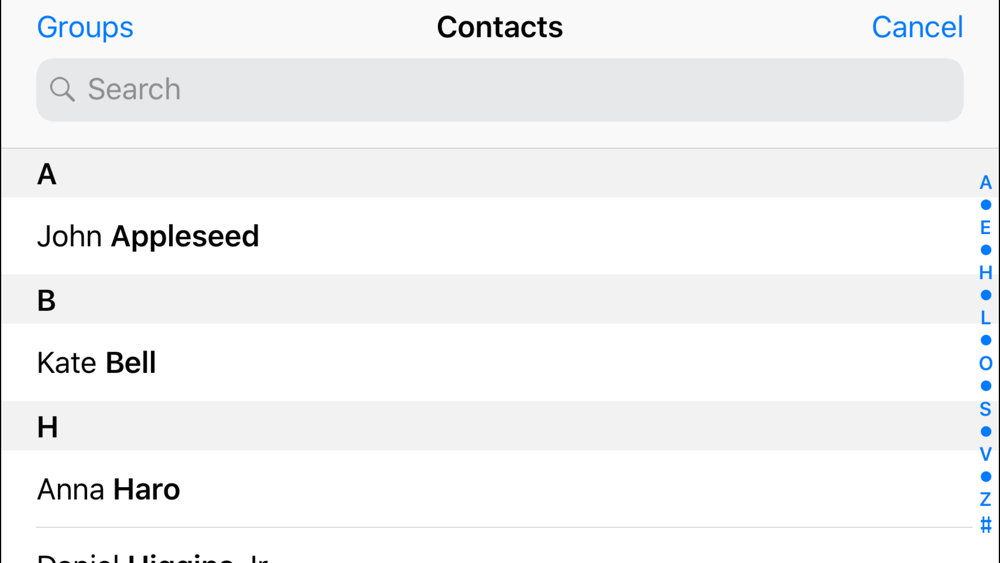Tap the H section header

(x=487, y=426)
